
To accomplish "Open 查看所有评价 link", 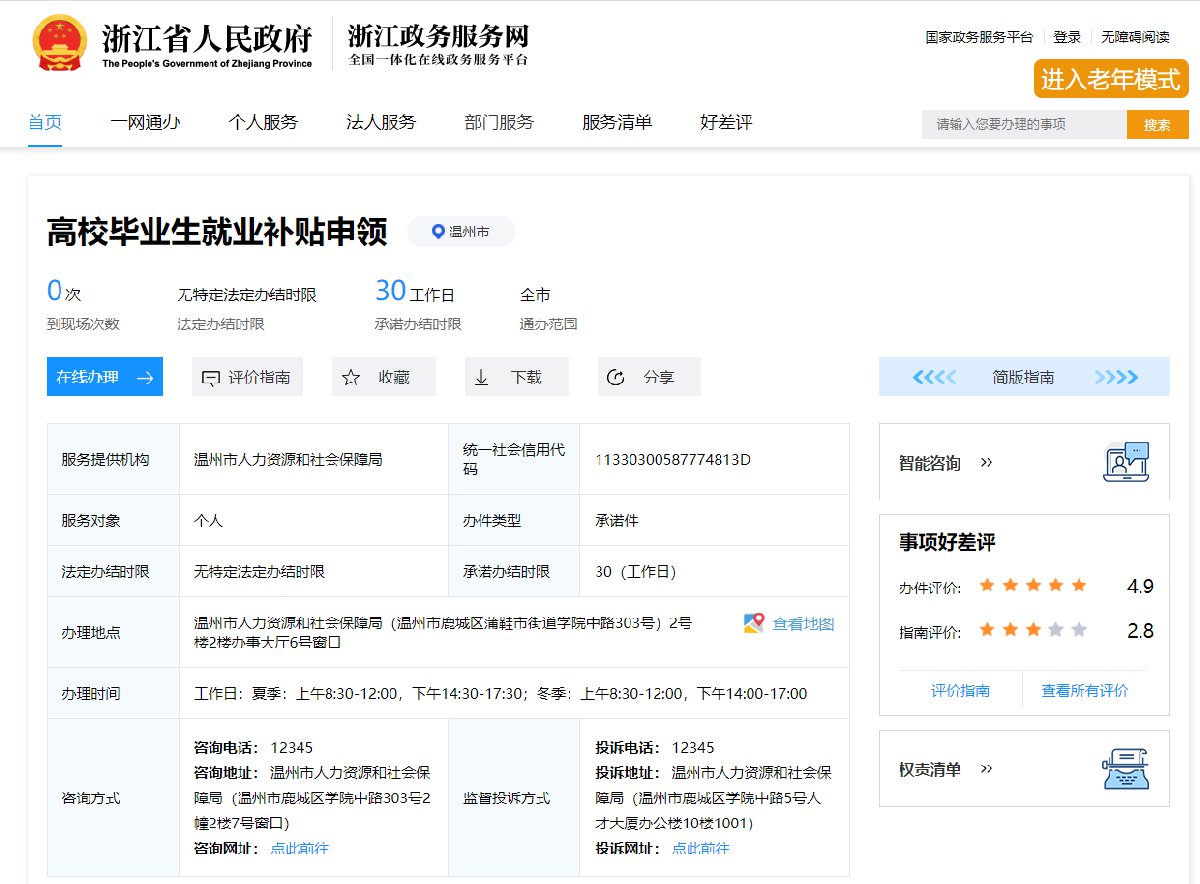I will [x=1084, y=690].
